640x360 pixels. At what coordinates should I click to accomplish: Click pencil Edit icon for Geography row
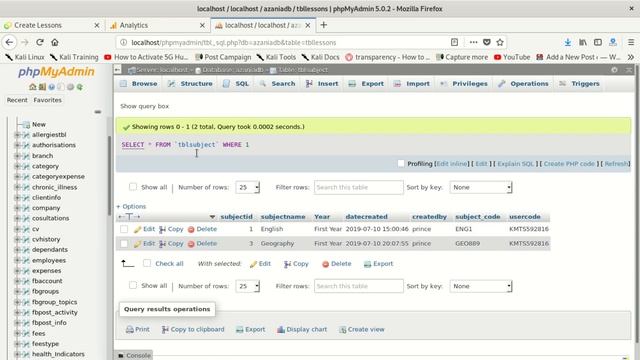(138, 244)
